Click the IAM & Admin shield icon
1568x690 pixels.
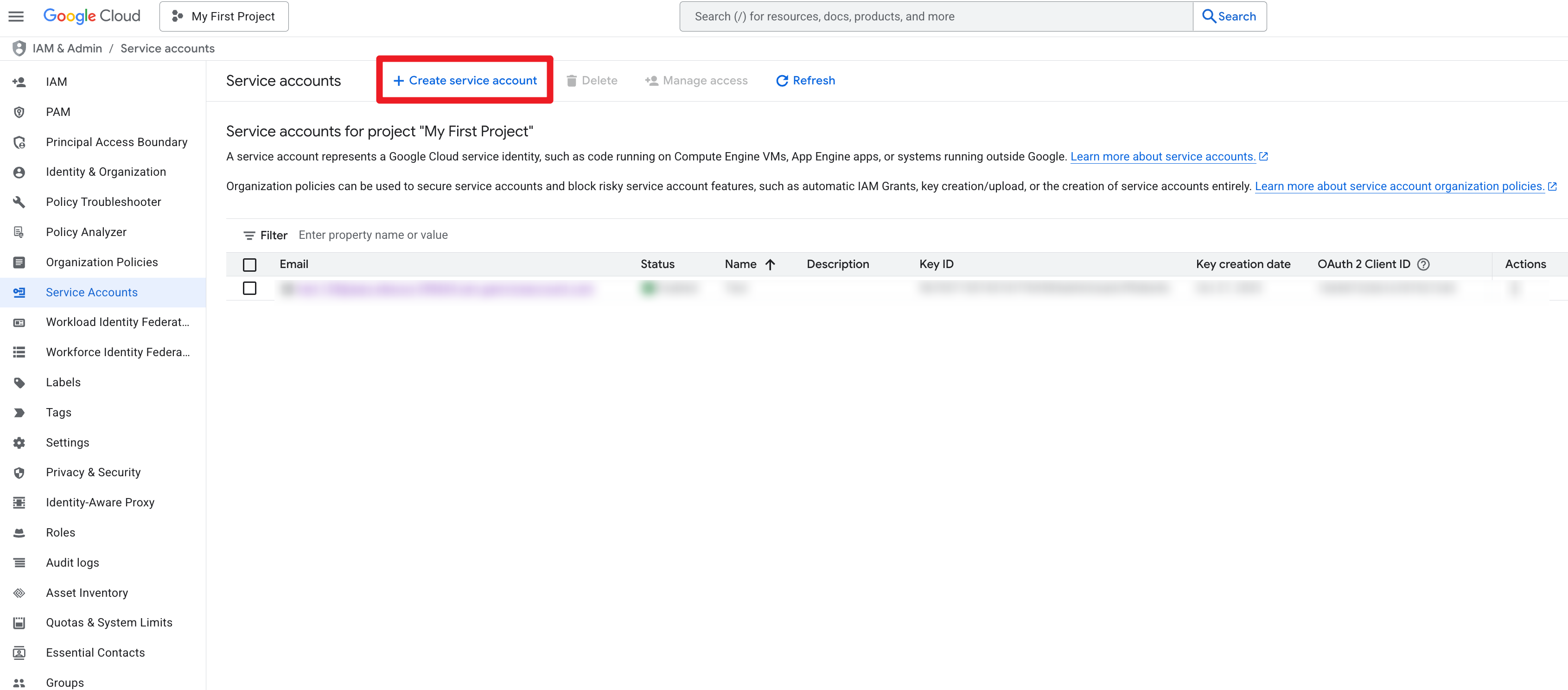(x=19, y=48)
